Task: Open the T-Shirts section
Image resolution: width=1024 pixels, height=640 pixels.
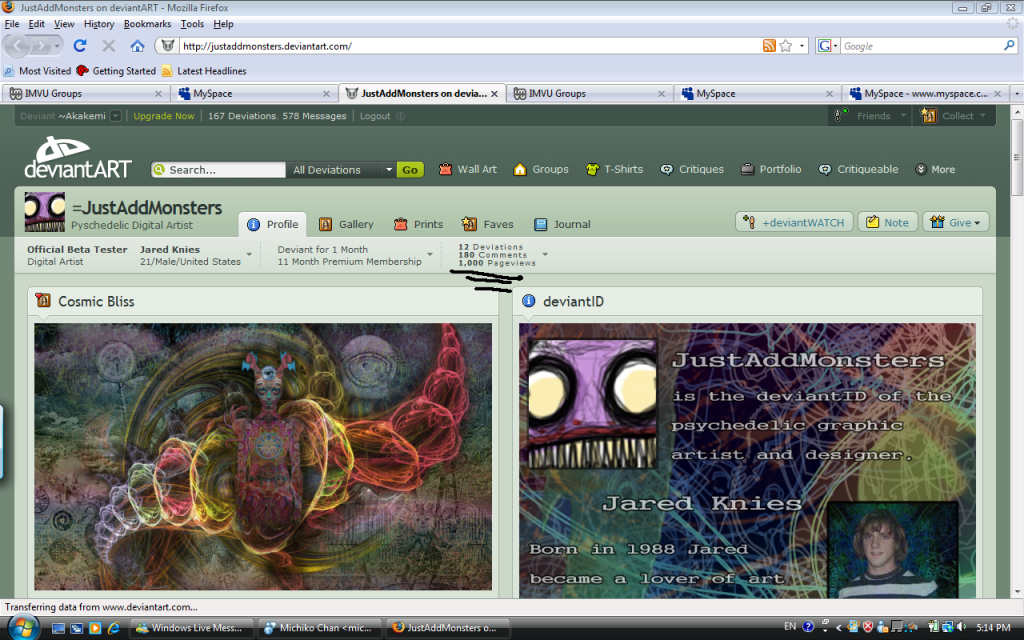Action: [615, 169]
